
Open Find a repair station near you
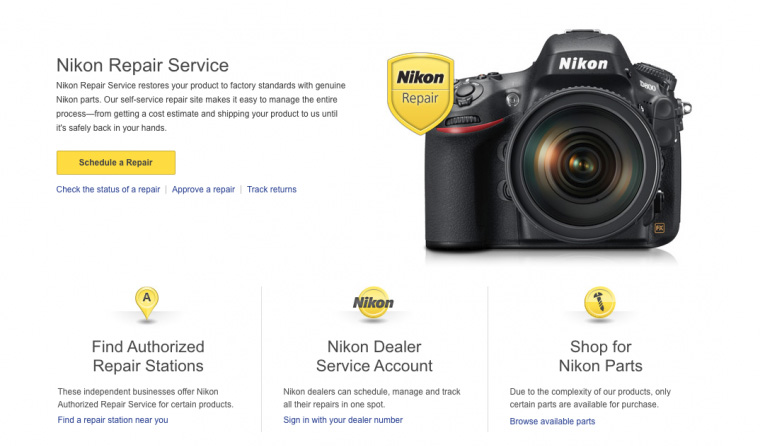(113, 420)
